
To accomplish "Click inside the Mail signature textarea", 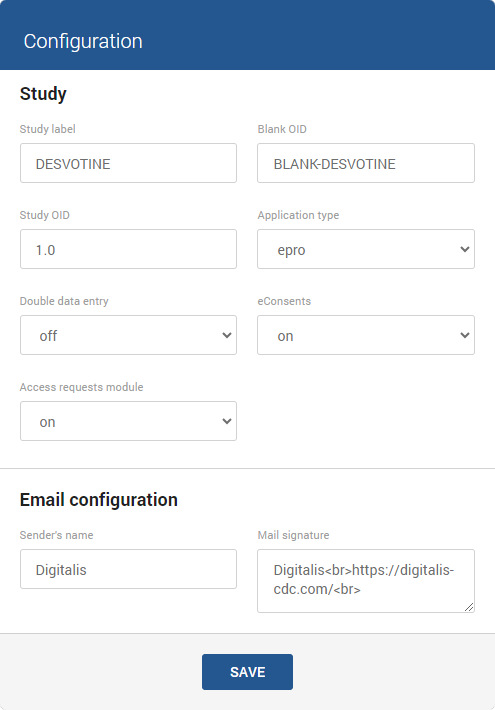I will [366, 581].
